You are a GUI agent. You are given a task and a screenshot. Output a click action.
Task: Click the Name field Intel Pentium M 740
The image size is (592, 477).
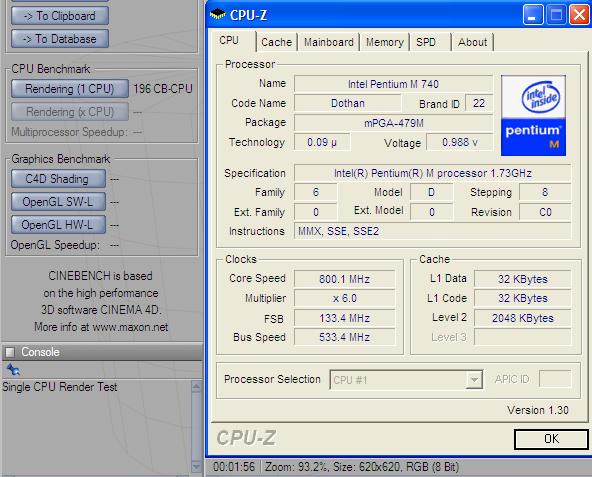393,84
